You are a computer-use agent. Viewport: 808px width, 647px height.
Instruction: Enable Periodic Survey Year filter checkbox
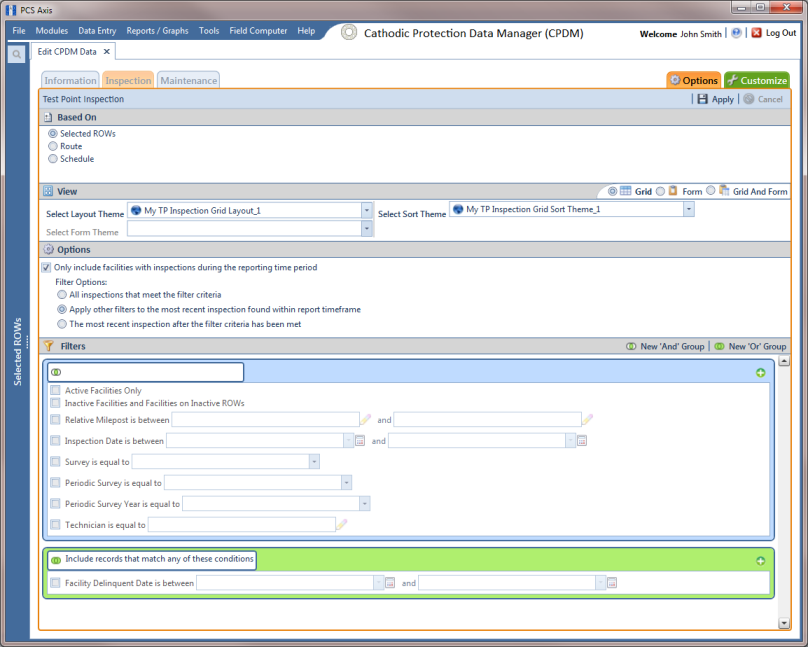[x=55, y=503]
